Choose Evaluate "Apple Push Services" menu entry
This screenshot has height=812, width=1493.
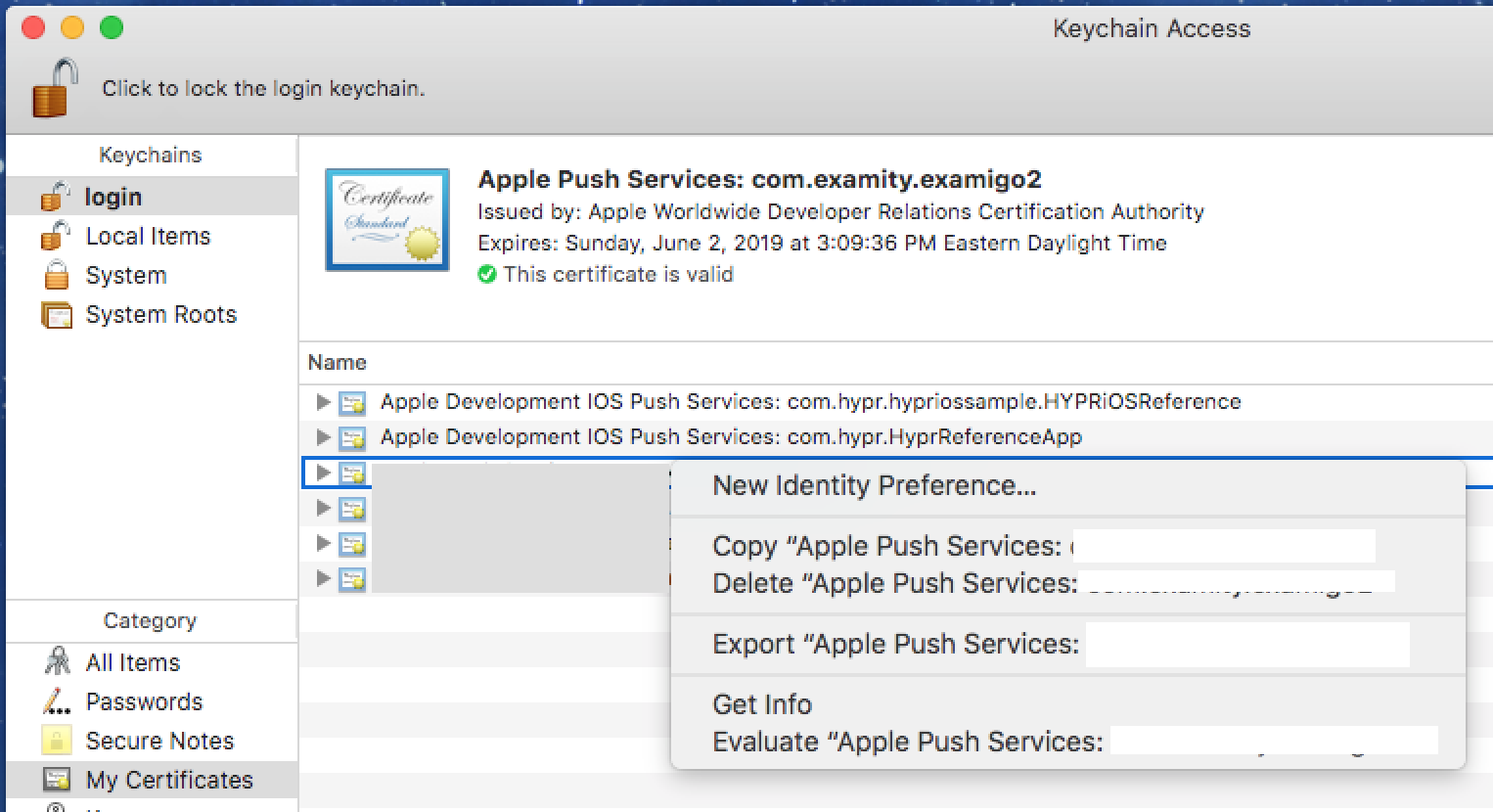1067,742
